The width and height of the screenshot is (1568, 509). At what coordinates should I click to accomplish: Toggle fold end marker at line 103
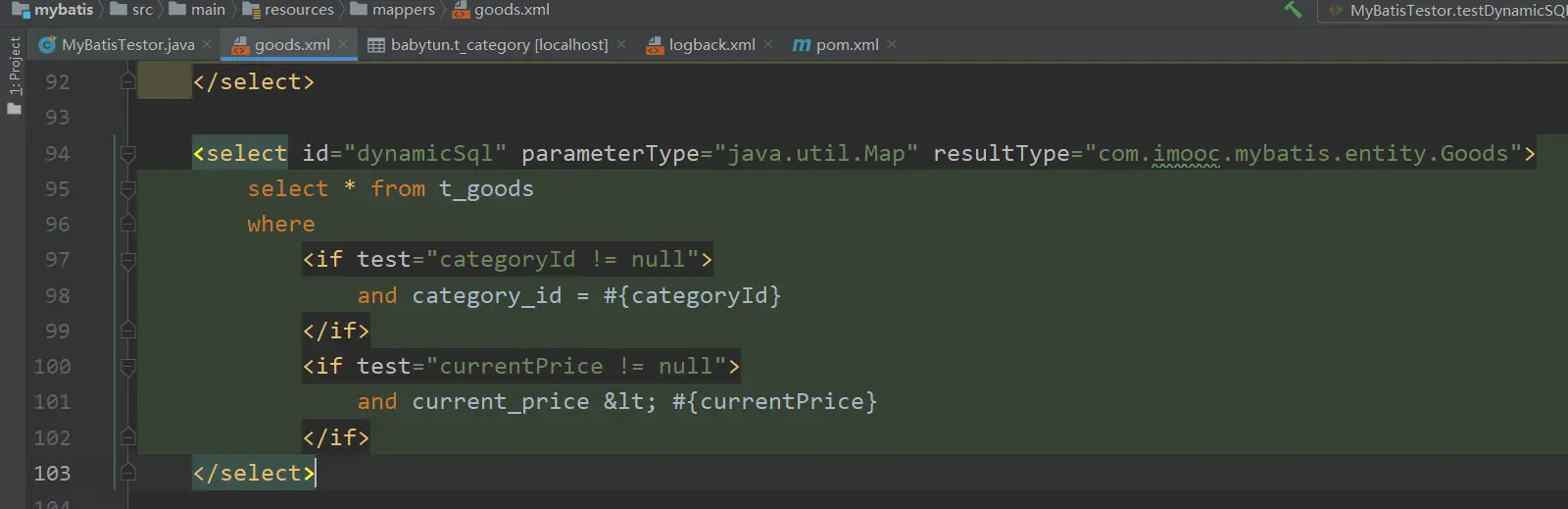click(127, 473)
